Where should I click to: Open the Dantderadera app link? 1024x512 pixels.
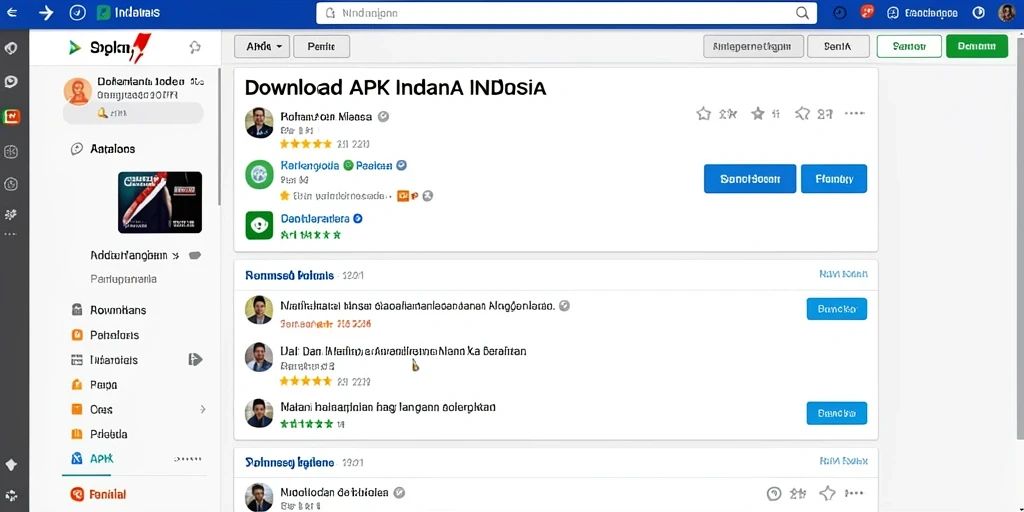(x=315, y=219)
